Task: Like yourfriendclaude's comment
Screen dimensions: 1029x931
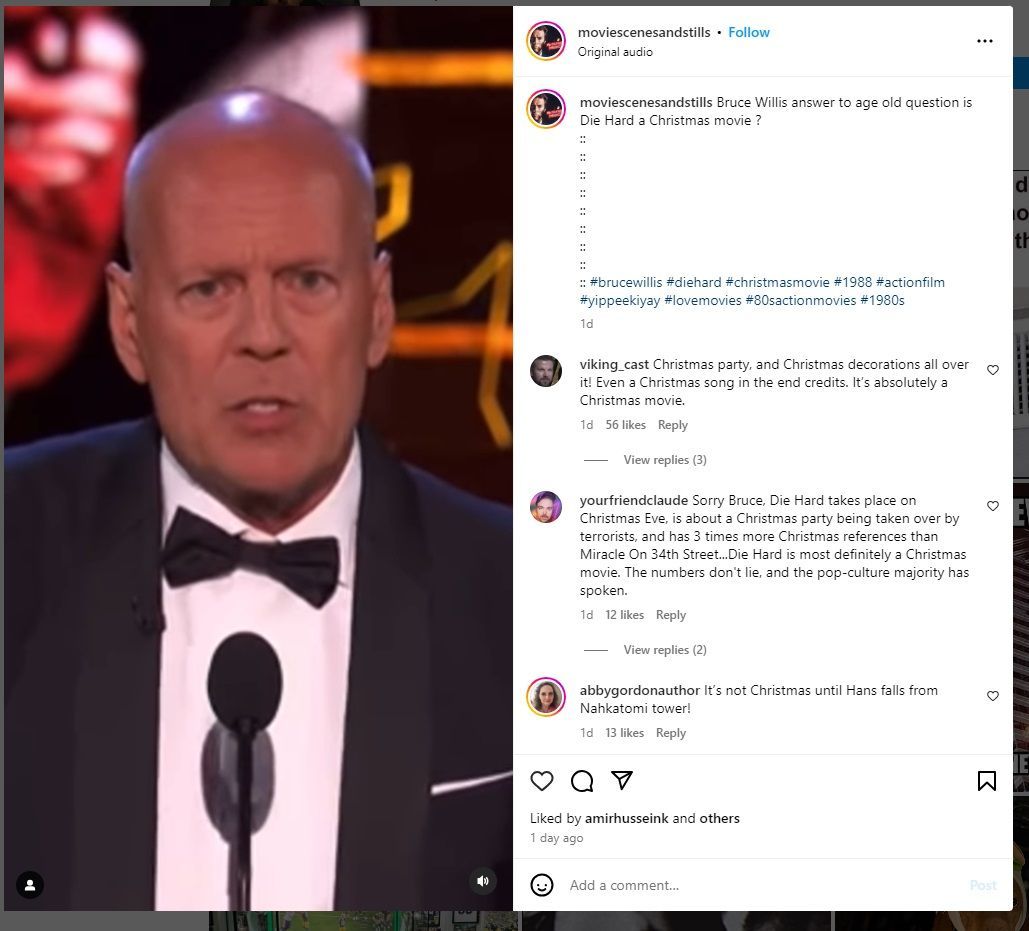Action: (x=993, y=506)
